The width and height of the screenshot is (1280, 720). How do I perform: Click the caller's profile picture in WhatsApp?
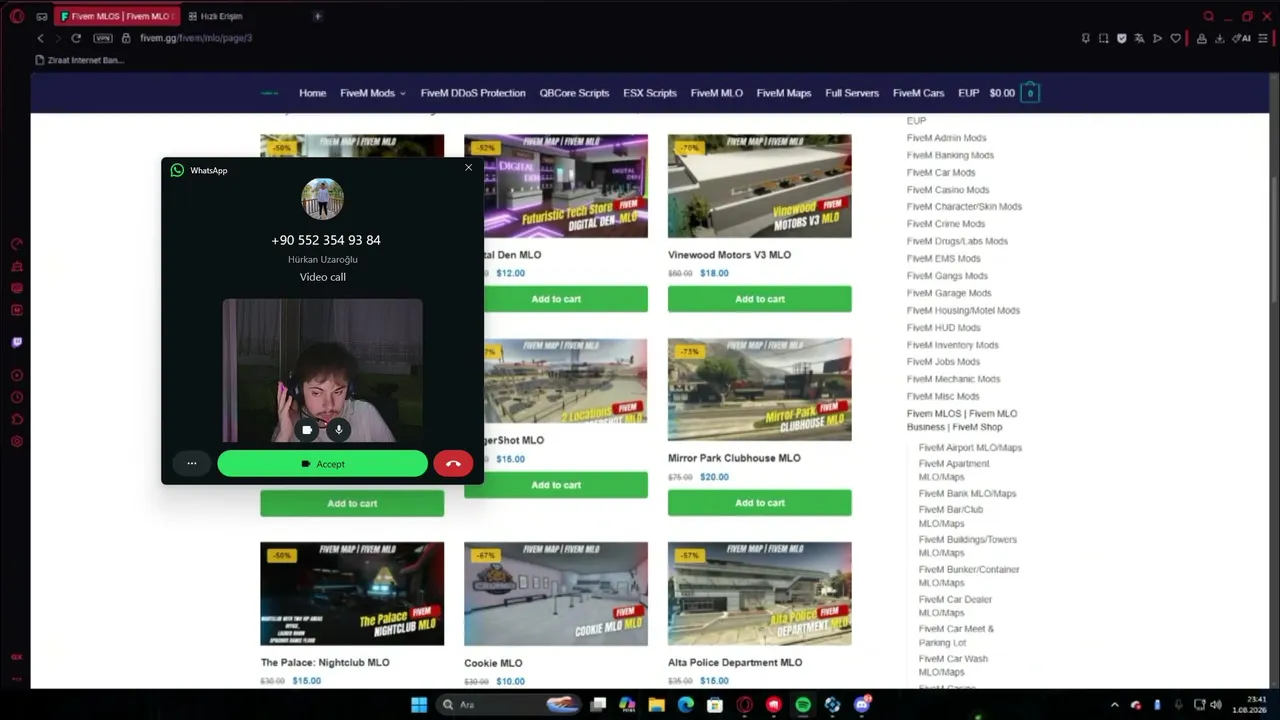(x=322, y=199)
